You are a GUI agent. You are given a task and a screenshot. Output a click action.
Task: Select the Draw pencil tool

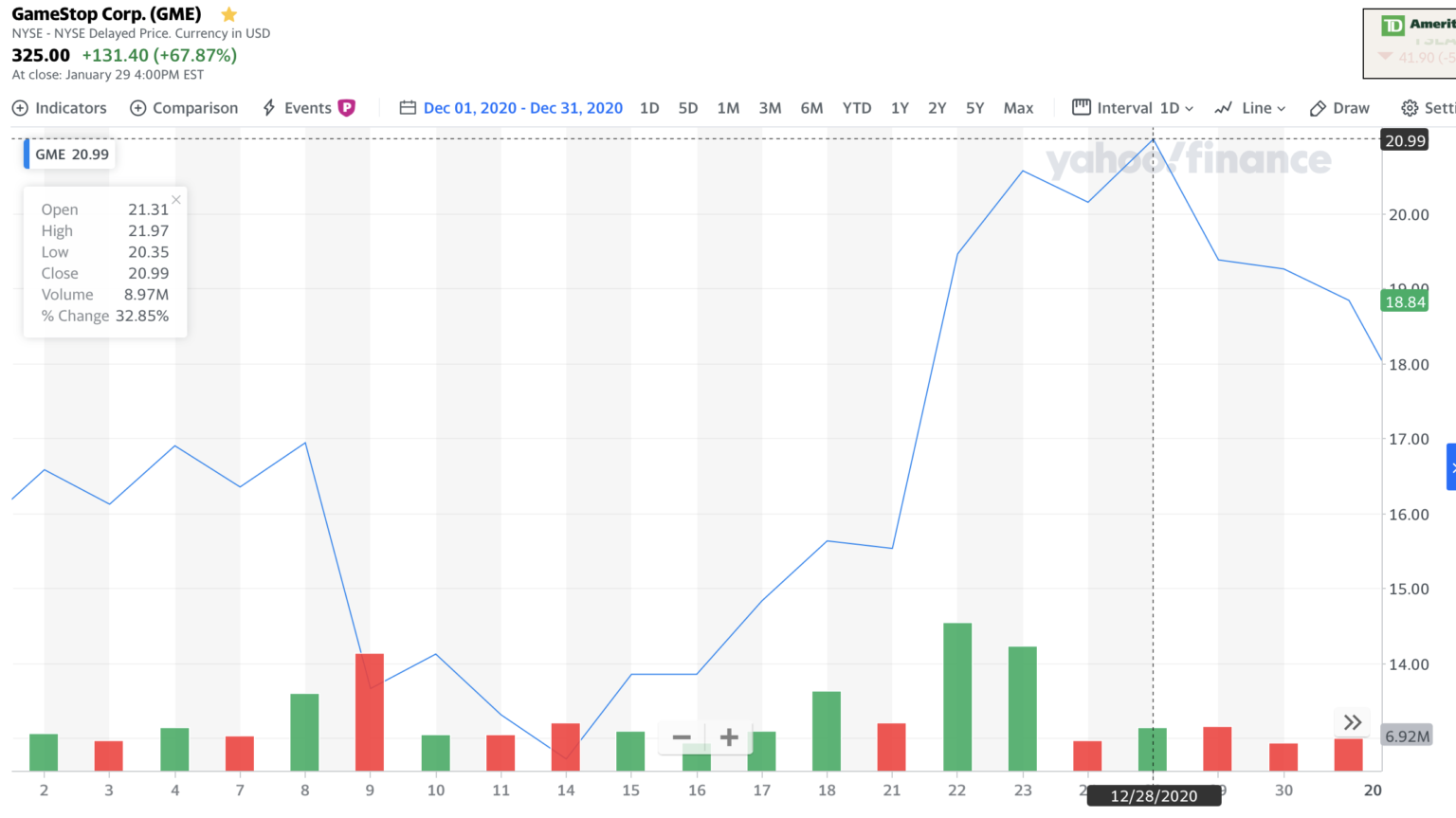click(x=1318, y=107)
